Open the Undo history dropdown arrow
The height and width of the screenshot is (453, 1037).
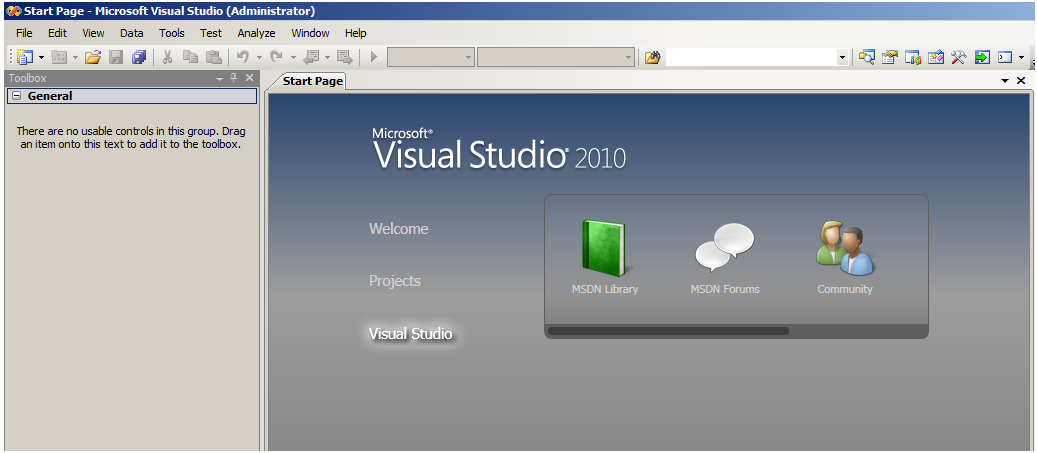pyautogui.click(x=259, y=58)
